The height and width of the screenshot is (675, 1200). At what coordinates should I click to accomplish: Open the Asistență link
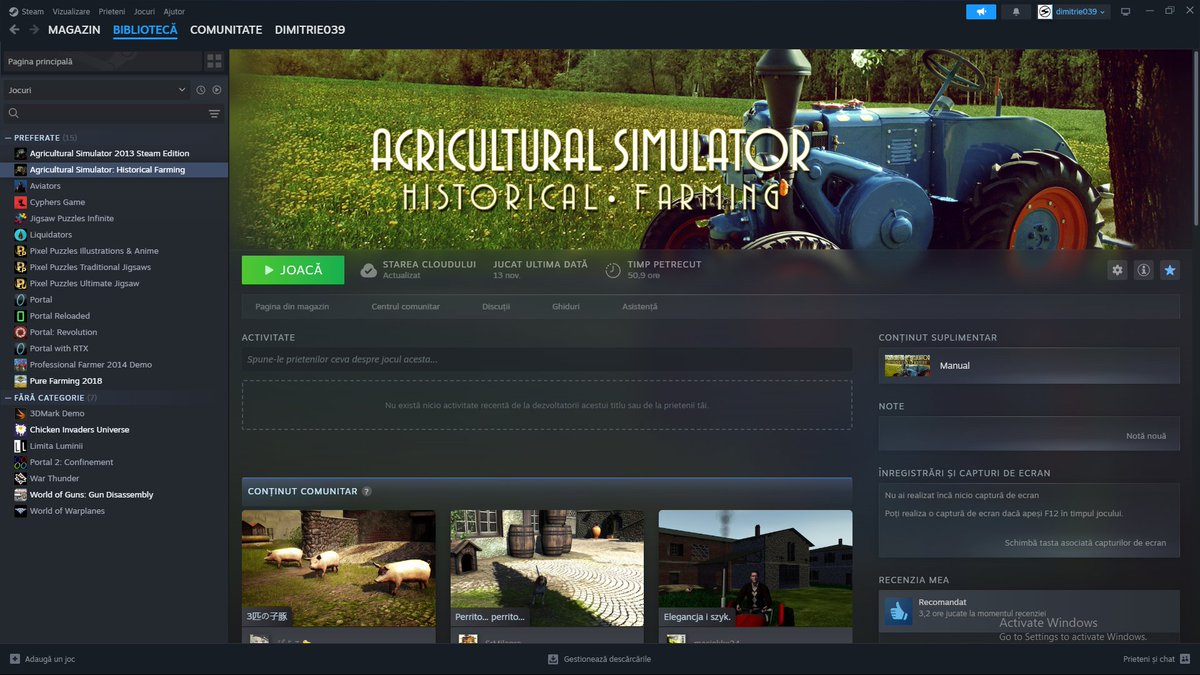[640, 307]
